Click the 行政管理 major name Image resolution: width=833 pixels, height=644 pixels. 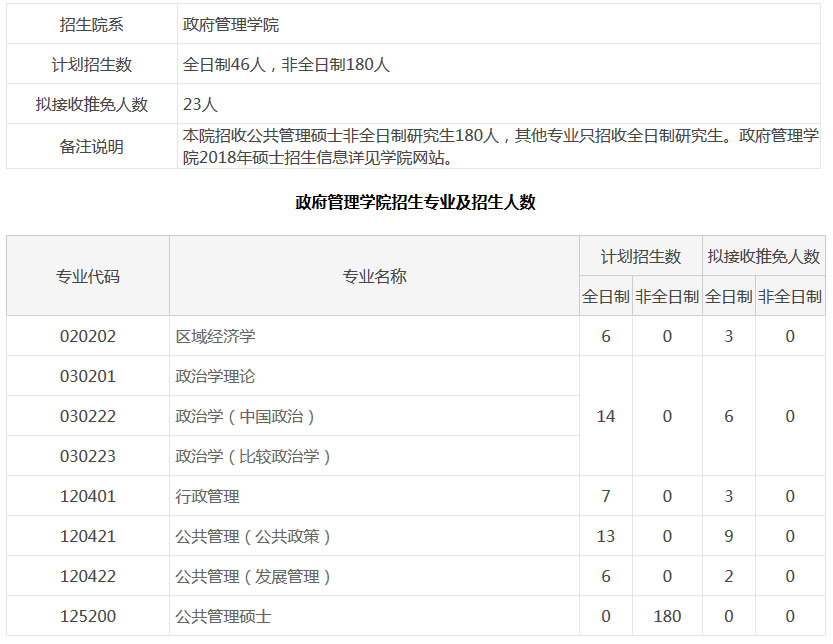208,496
